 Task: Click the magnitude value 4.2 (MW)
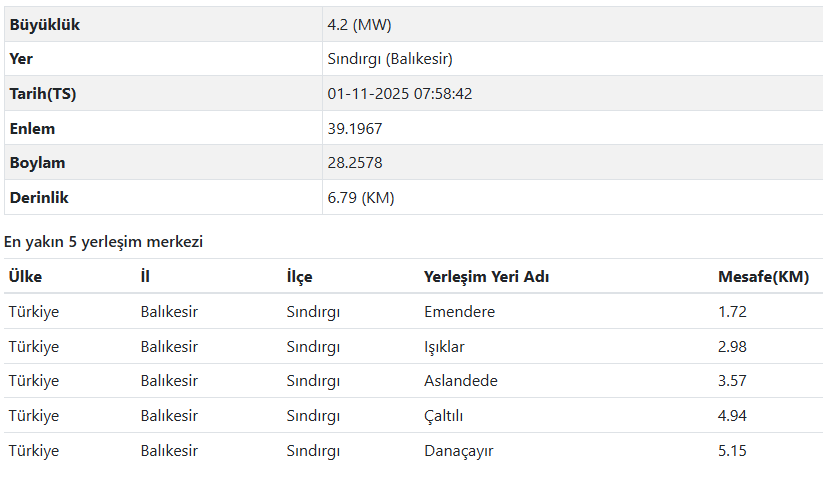[359, 25]
